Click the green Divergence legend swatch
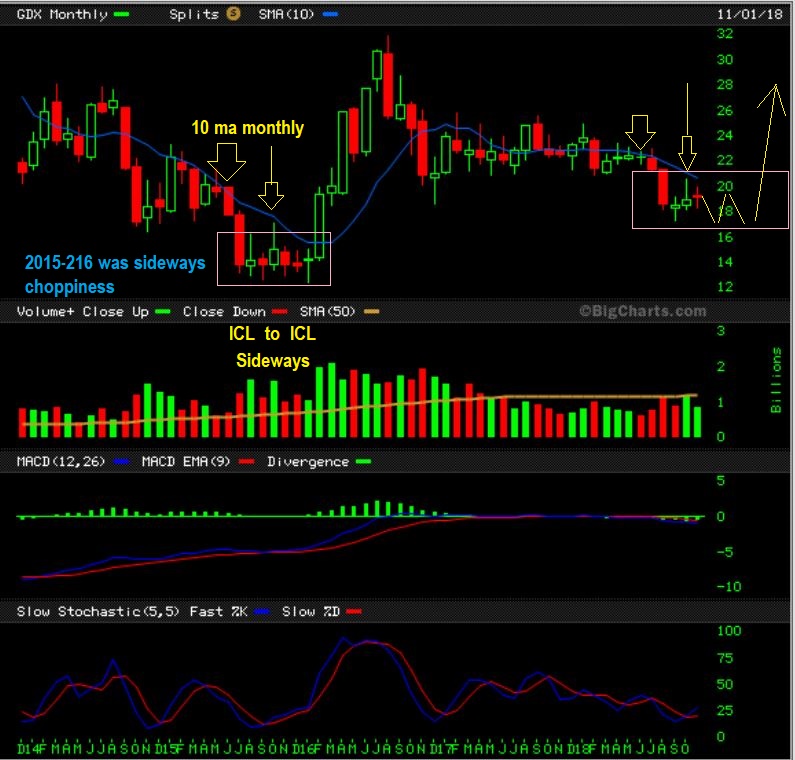The image size is (795, 760). tap(362, 462)
